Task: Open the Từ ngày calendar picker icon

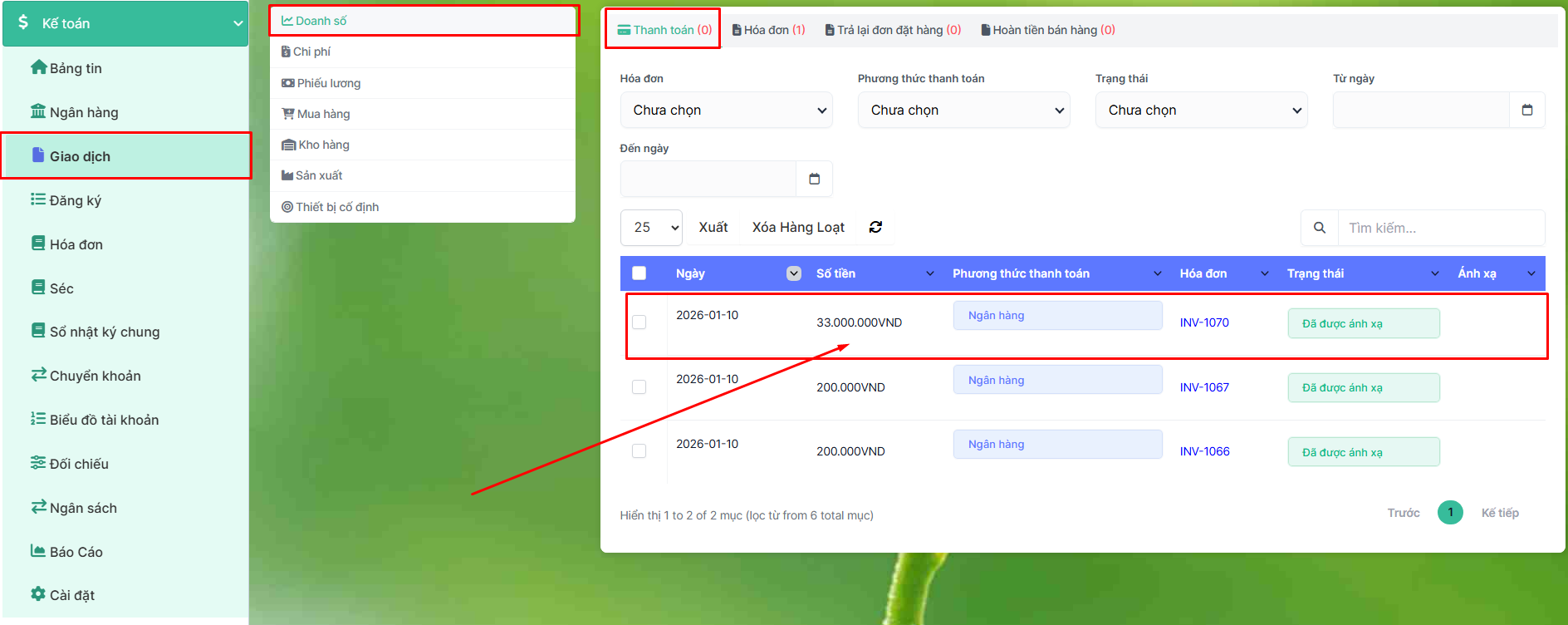Action: [1526, 110]
